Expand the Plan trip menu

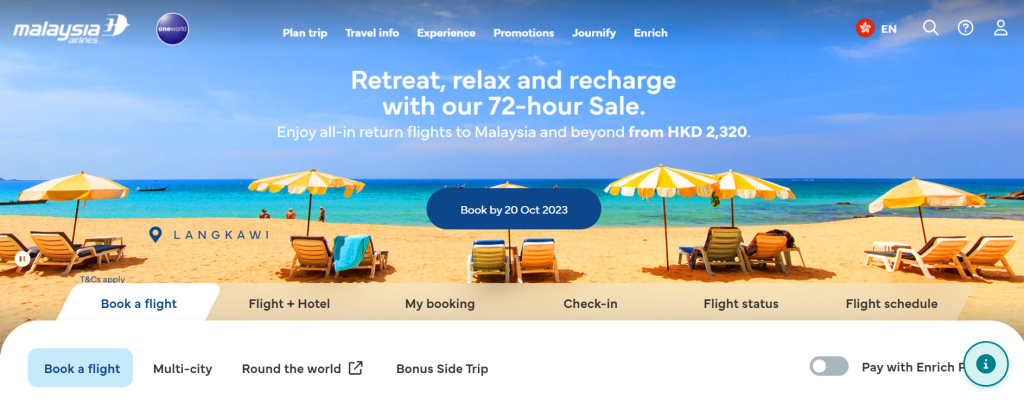[x=305, y=33]
